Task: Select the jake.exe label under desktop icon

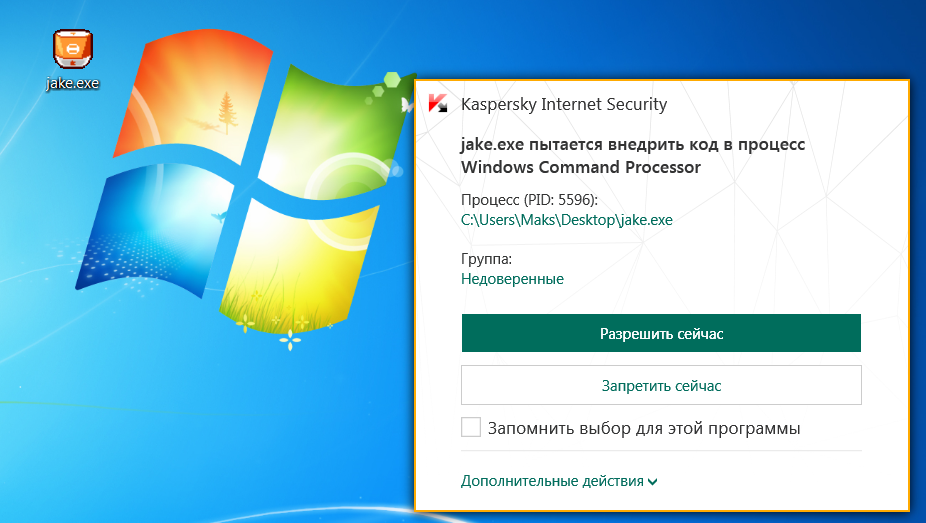Action: tap(73, 83)
